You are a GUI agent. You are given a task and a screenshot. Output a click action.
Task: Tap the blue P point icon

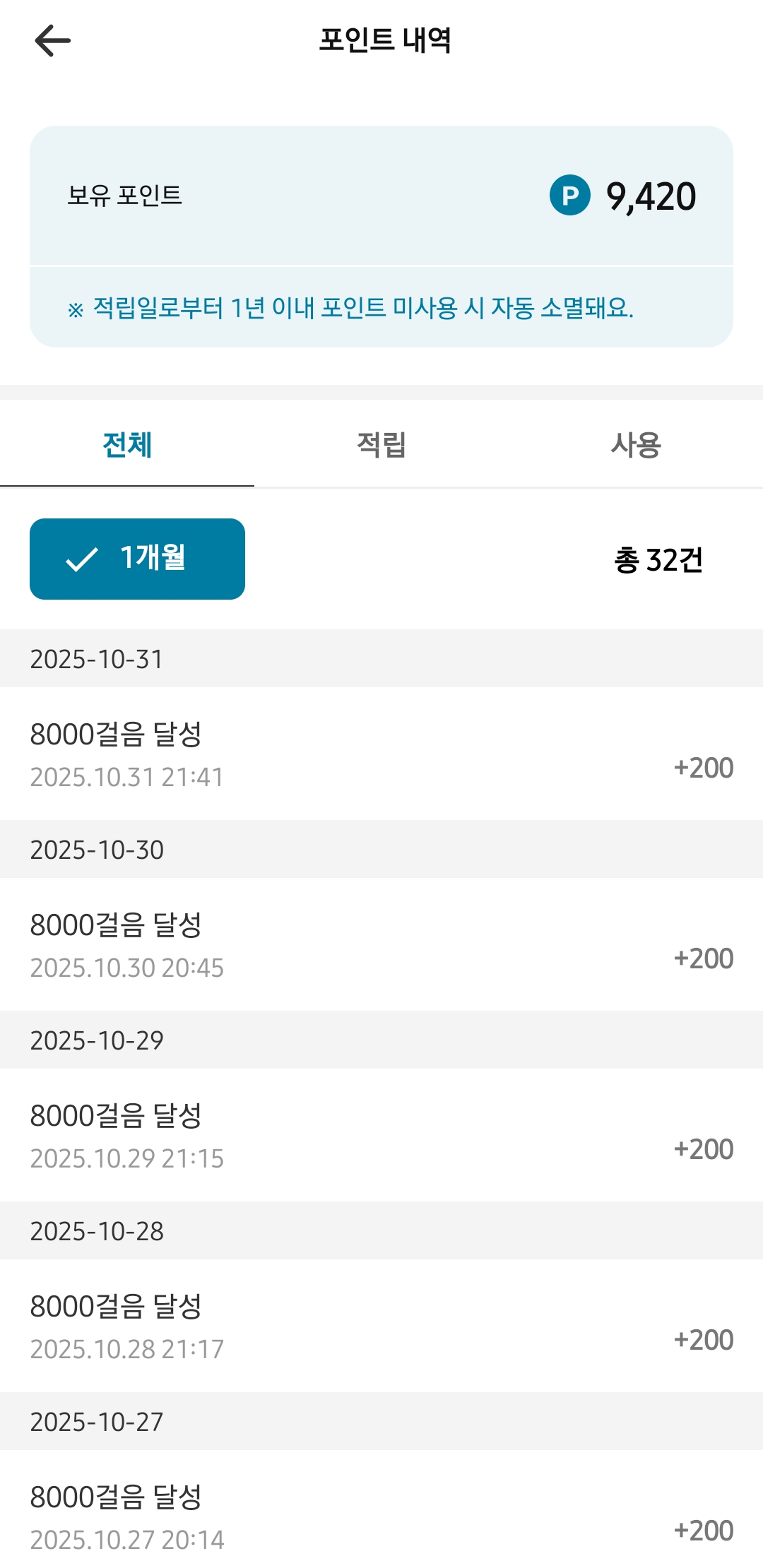point(569,195)
